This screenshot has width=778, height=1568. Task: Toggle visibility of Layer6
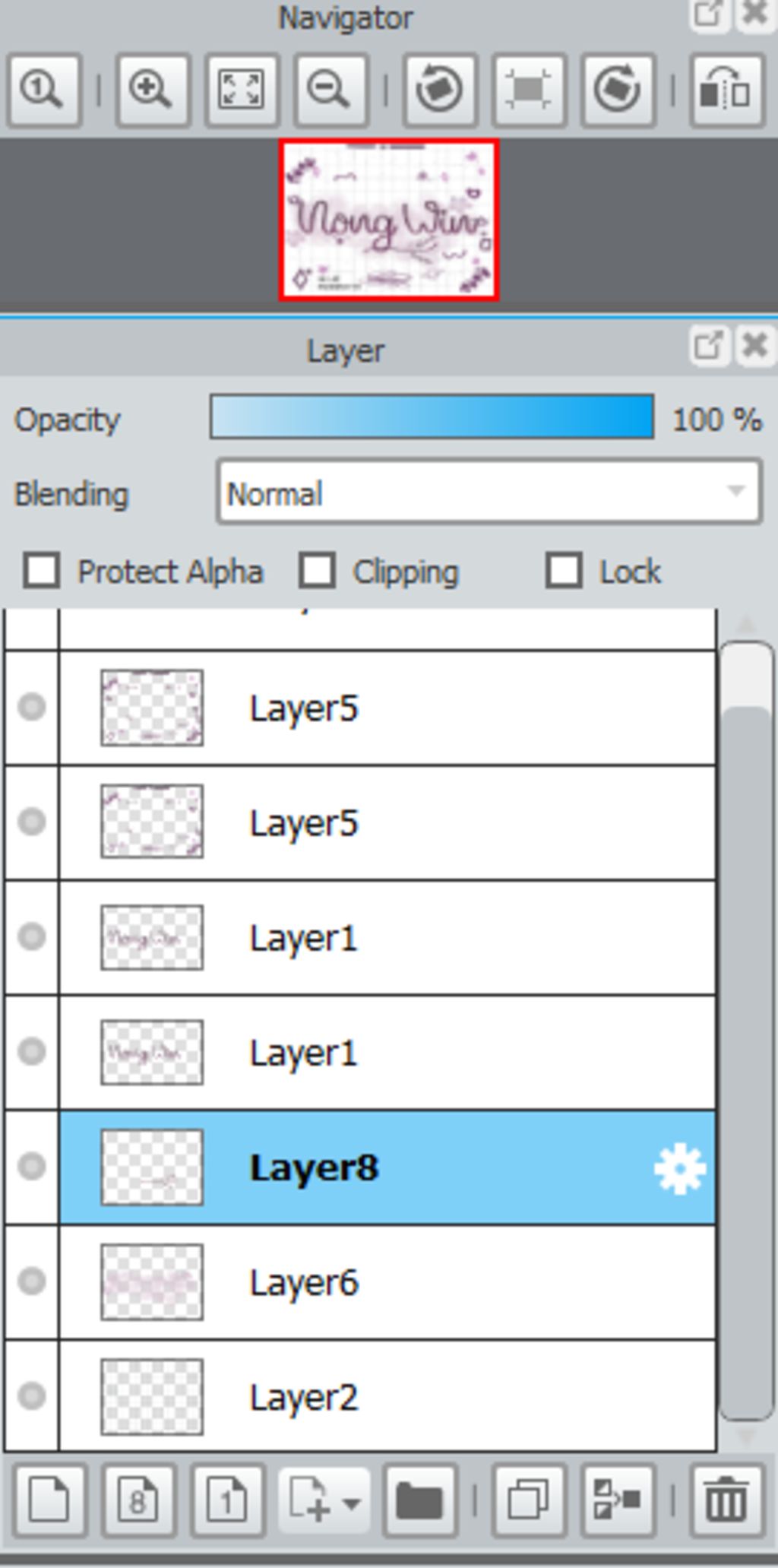[x=32, y=1281]
